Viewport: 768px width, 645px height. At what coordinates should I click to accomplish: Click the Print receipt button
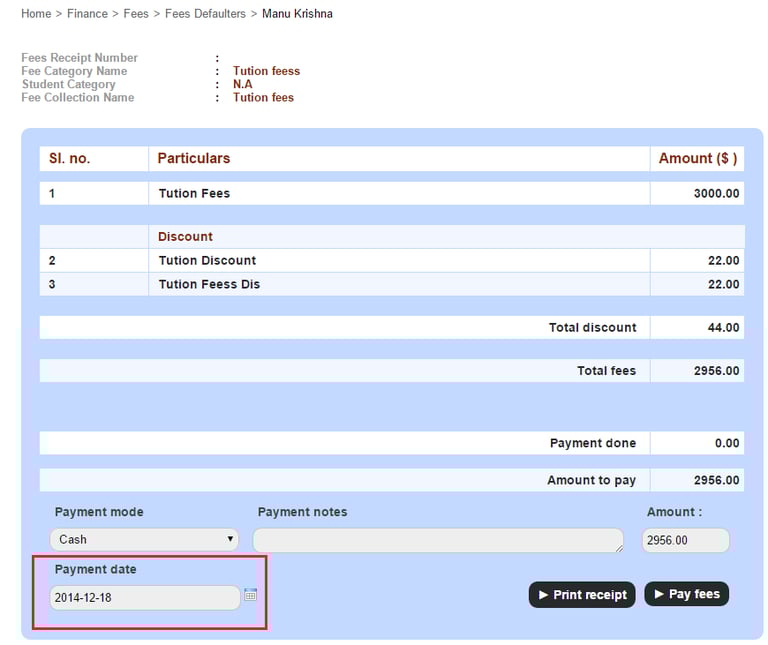pos(582,595)
